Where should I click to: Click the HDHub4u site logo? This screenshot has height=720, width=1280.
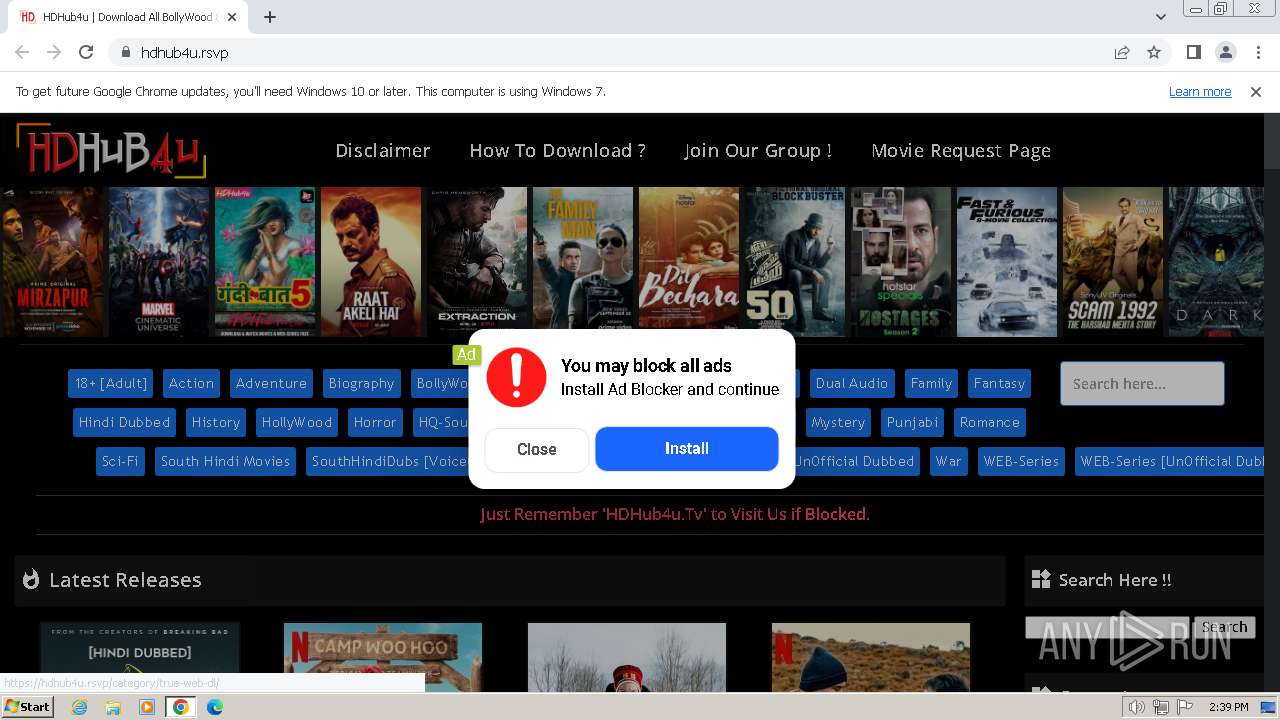pyautogui.click(x=111, y=151)
